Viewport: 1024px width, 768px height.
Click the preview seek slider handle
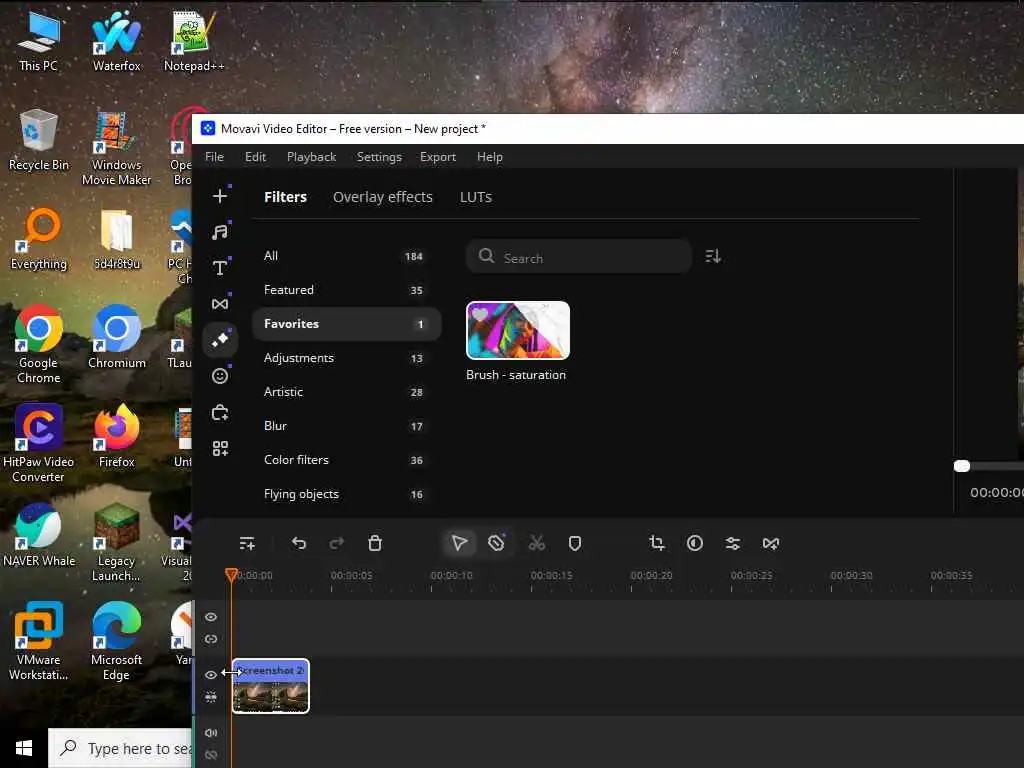tap(961, 466)
